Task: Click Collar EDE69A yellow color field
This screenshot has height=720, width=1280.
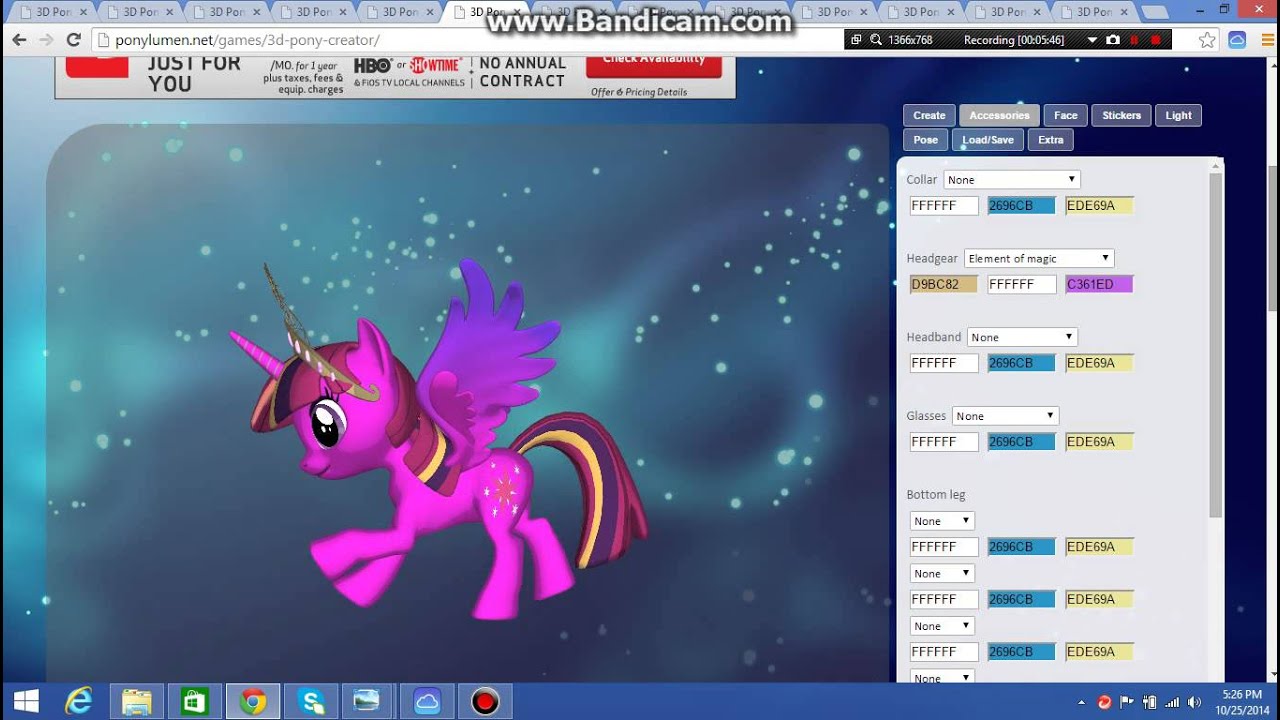Action: (1099, 206)
